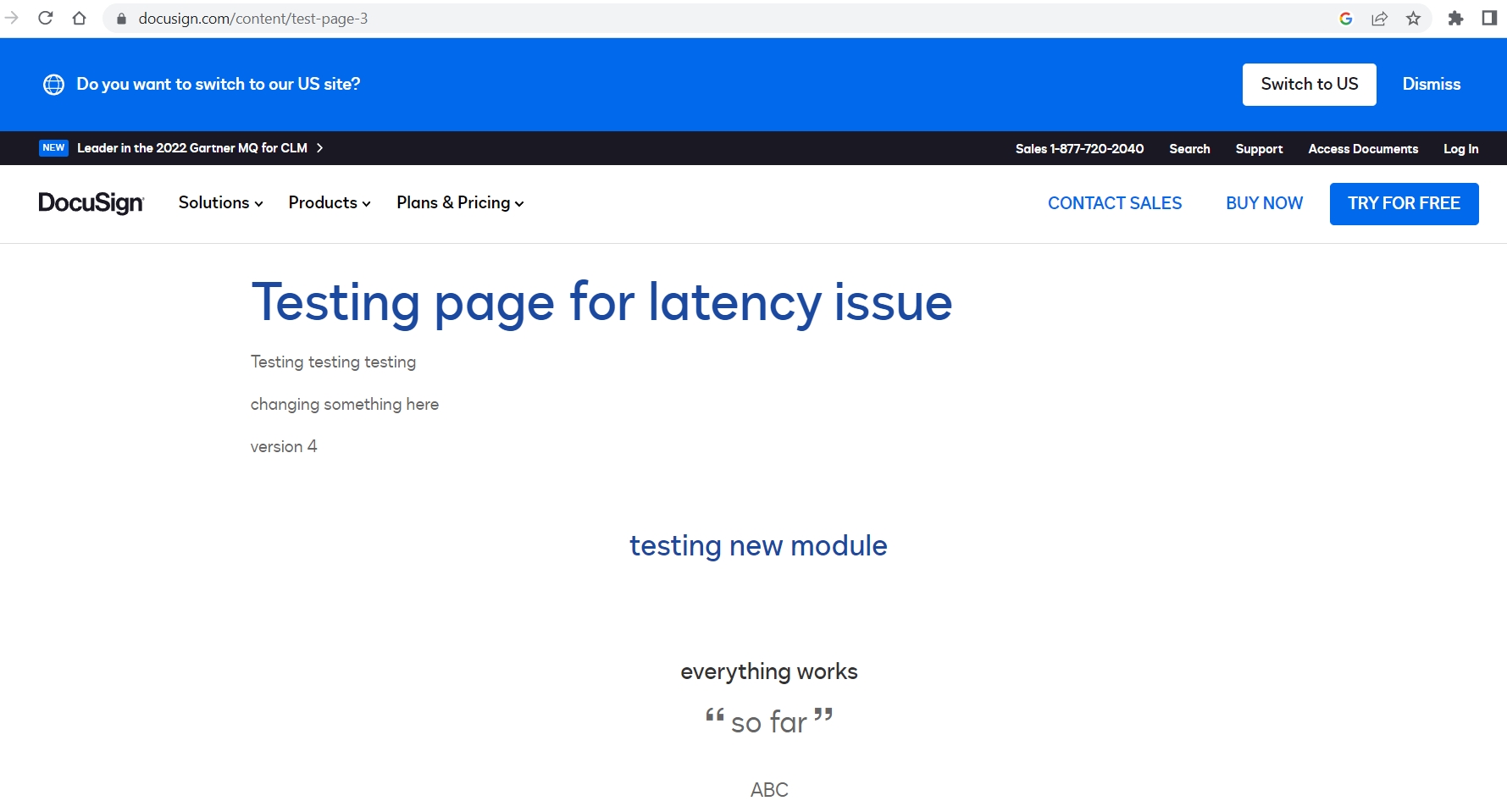This screenshot has height=812, width=1507.
Task: Click the TRY FOR FREE button
Action: 1404,204
